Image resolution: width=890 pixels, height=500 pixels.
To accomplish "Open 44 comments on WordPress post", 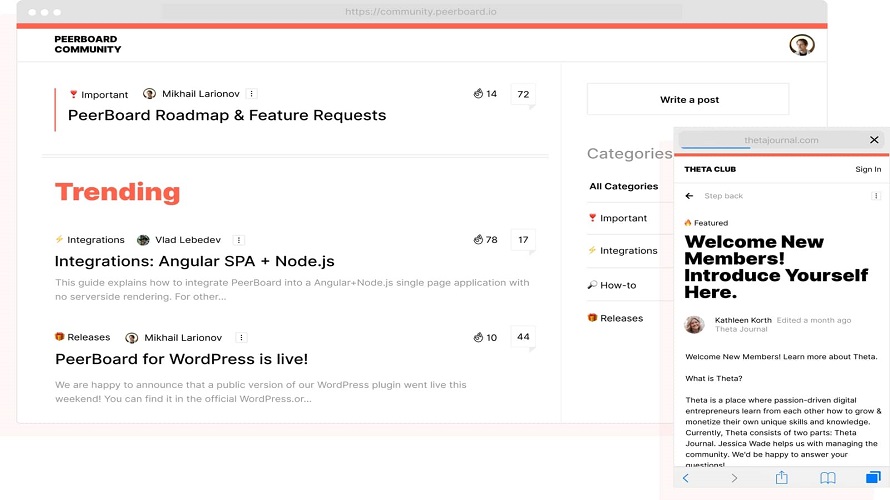I will point(523,337).
